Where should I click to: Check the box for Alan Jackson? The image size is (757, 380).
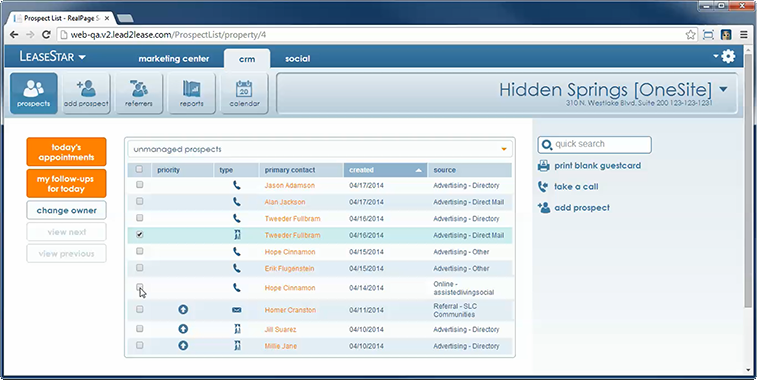coord(140,201)
